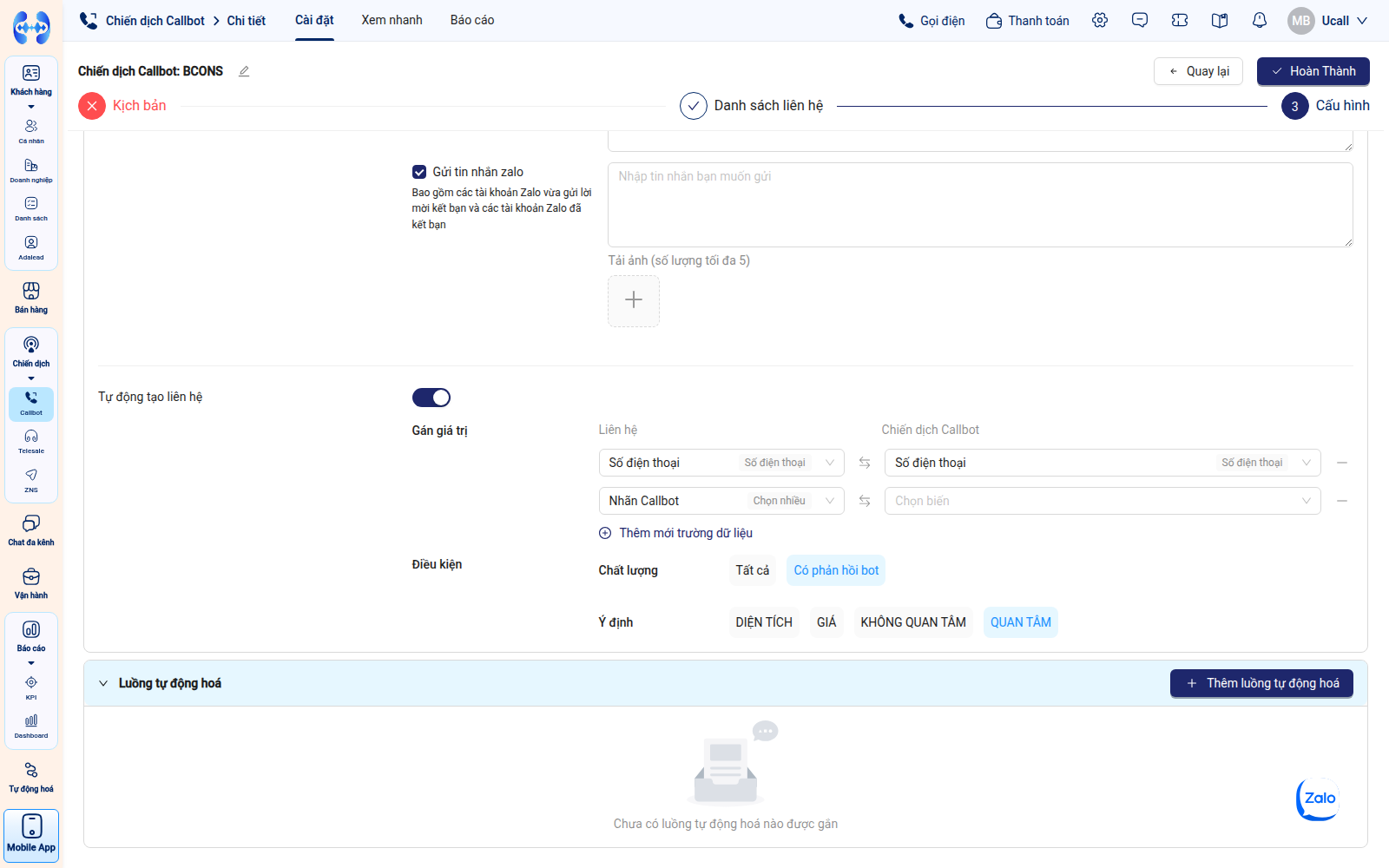Toggle the KHÔNG QUAN TÂM intent tag

tap(913, 622)
